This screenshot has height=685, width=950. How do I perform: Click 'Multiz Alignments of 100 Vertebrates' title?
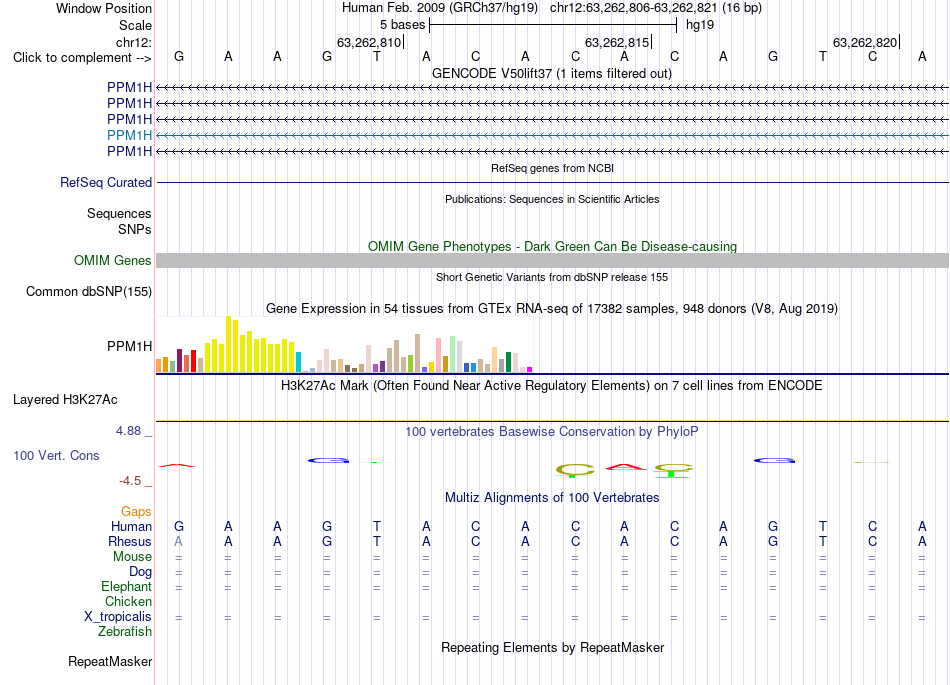pyautogui.click(x=552, y=497)
